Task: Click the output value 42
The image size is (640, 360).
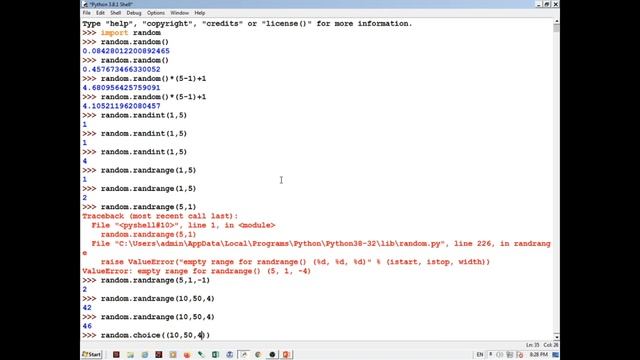Action: coord(87,308)
